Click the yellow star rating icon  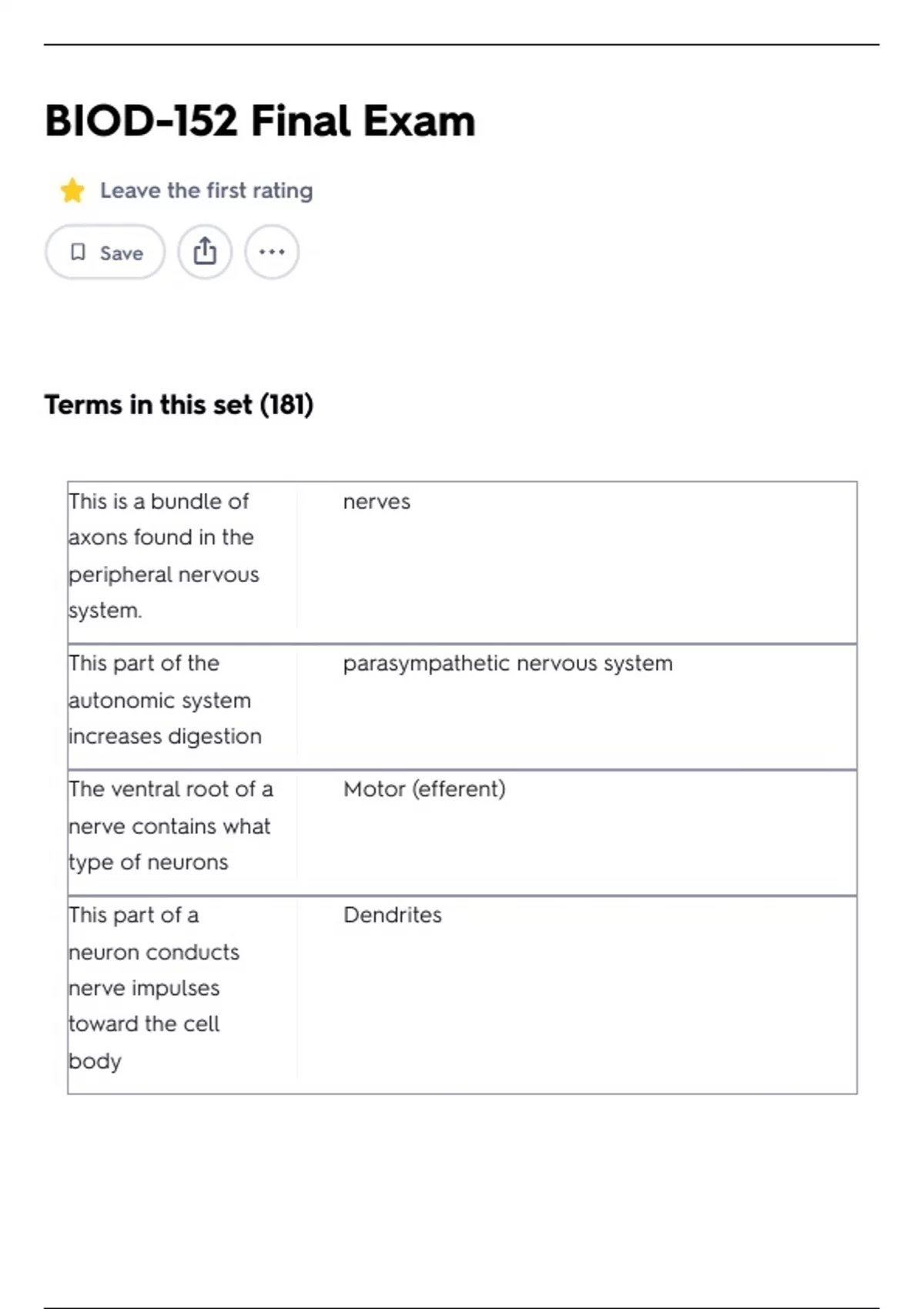[x=72, y=190]
